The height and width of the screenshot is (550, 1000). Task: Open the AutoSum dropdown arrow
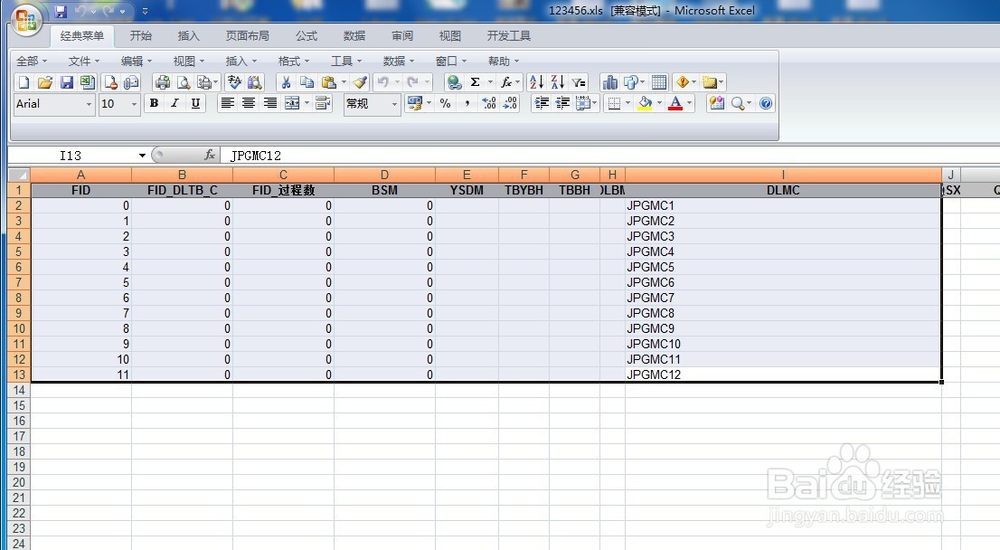click(x=490, y=82)
